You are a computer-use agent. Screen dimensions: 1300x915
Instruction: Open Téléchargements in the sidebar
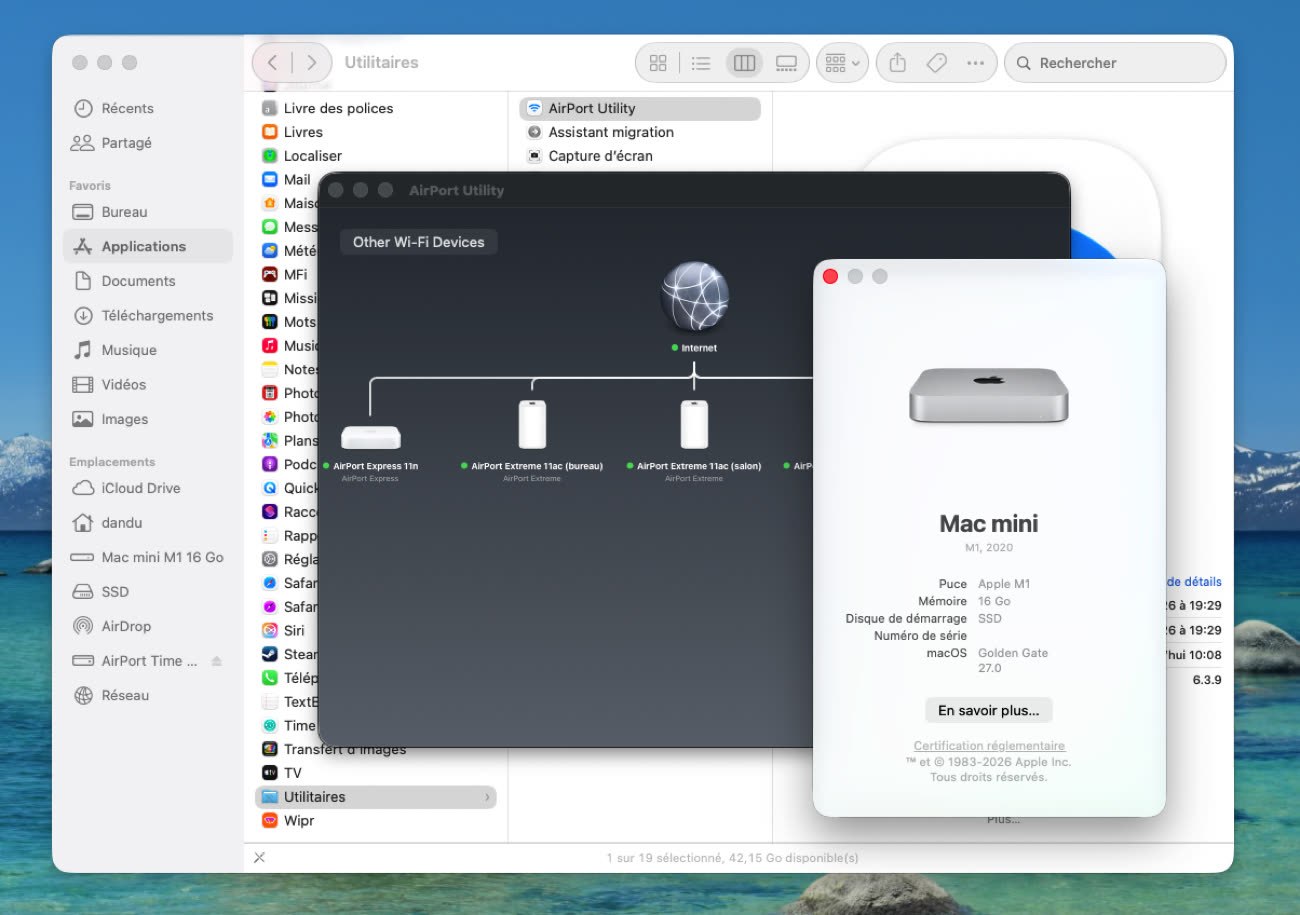coord(148,315)
